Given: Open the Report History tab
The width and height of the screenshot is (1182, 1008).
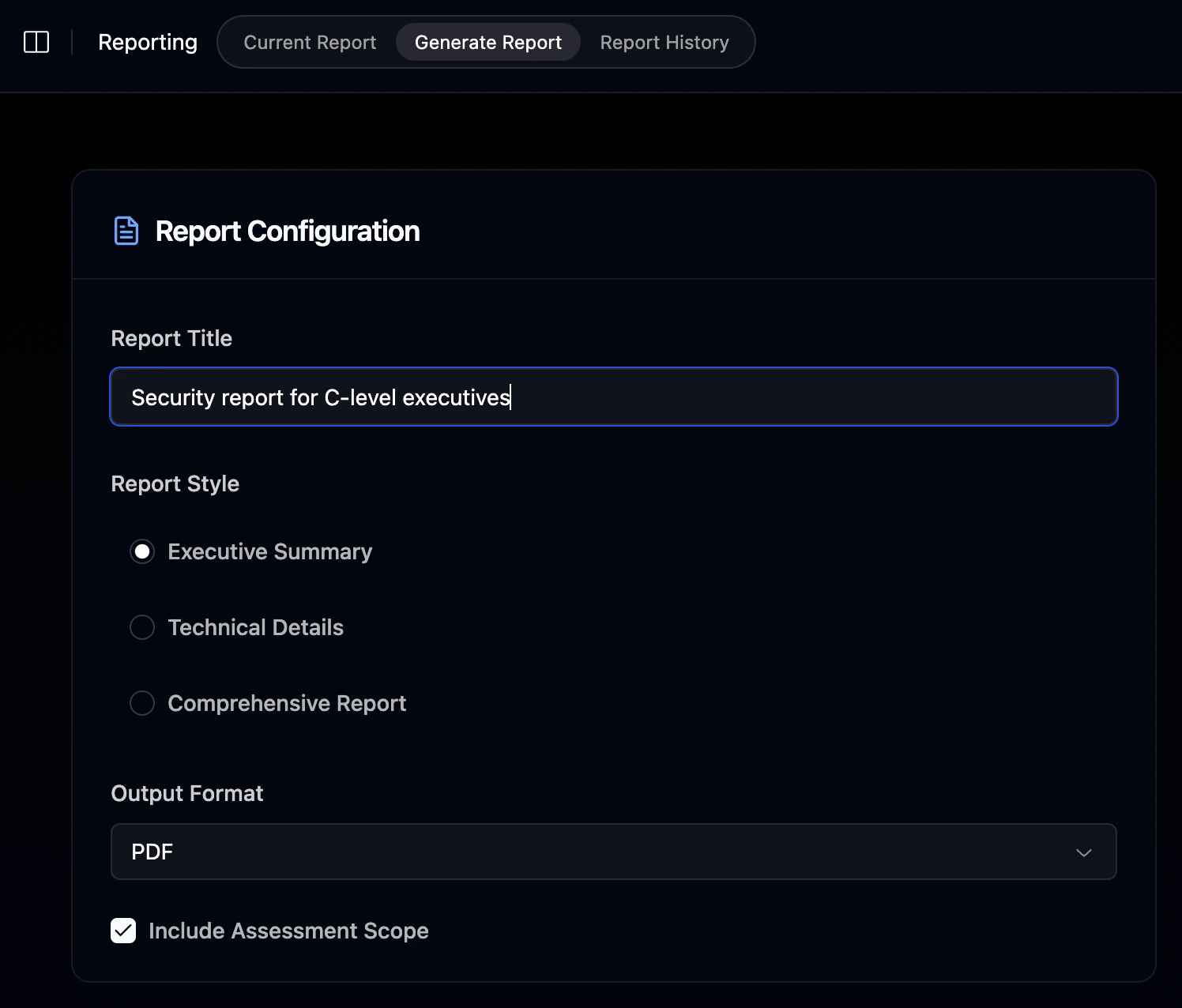Looking at the screenshot, I should click(664, 42).
